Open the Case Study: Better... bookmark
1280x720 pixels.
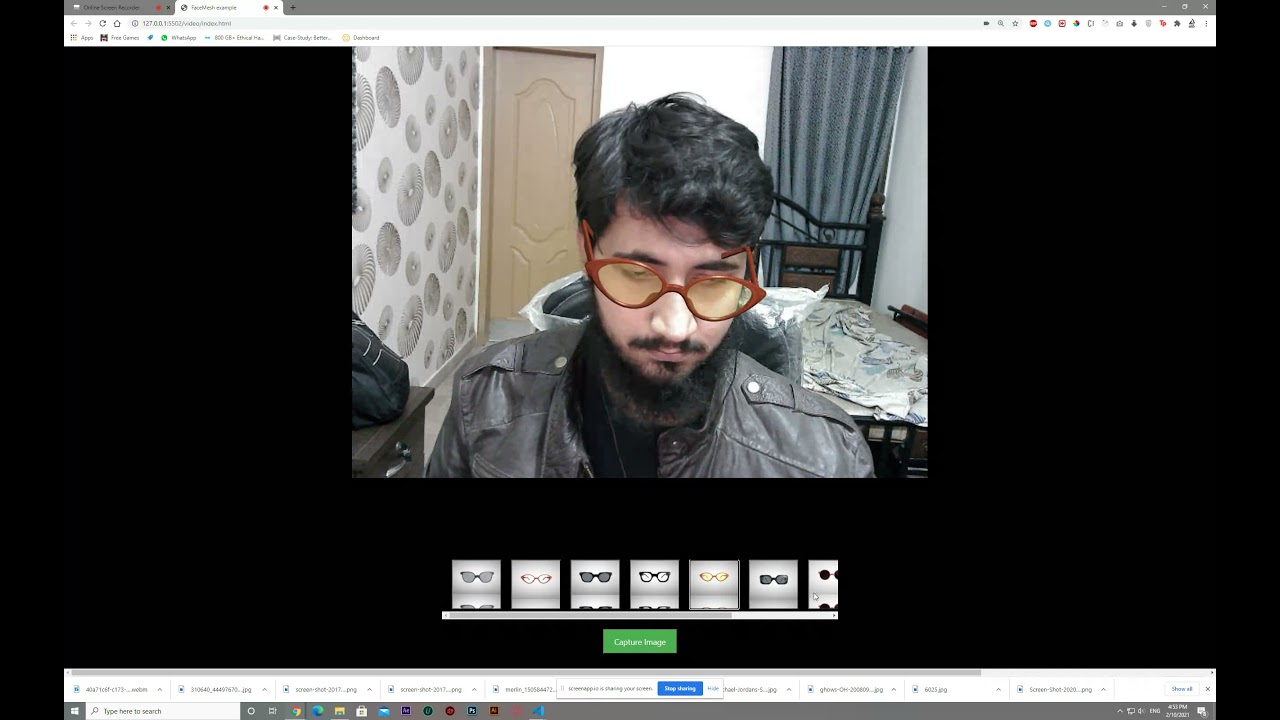(x=302, y=38)
